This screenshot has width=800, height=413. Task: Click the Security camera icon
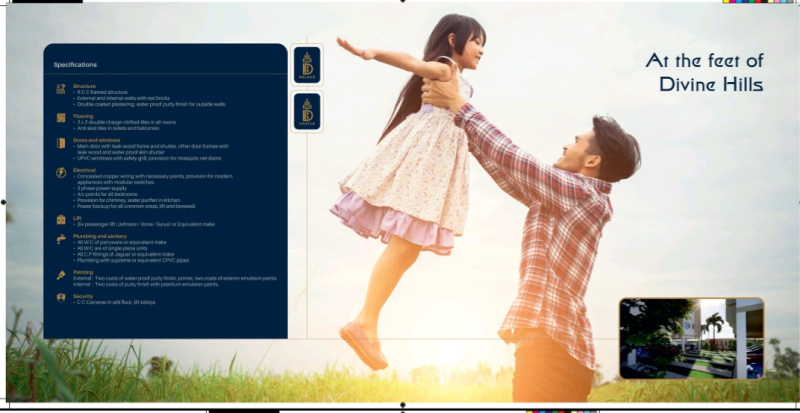[x=61, y=297]
